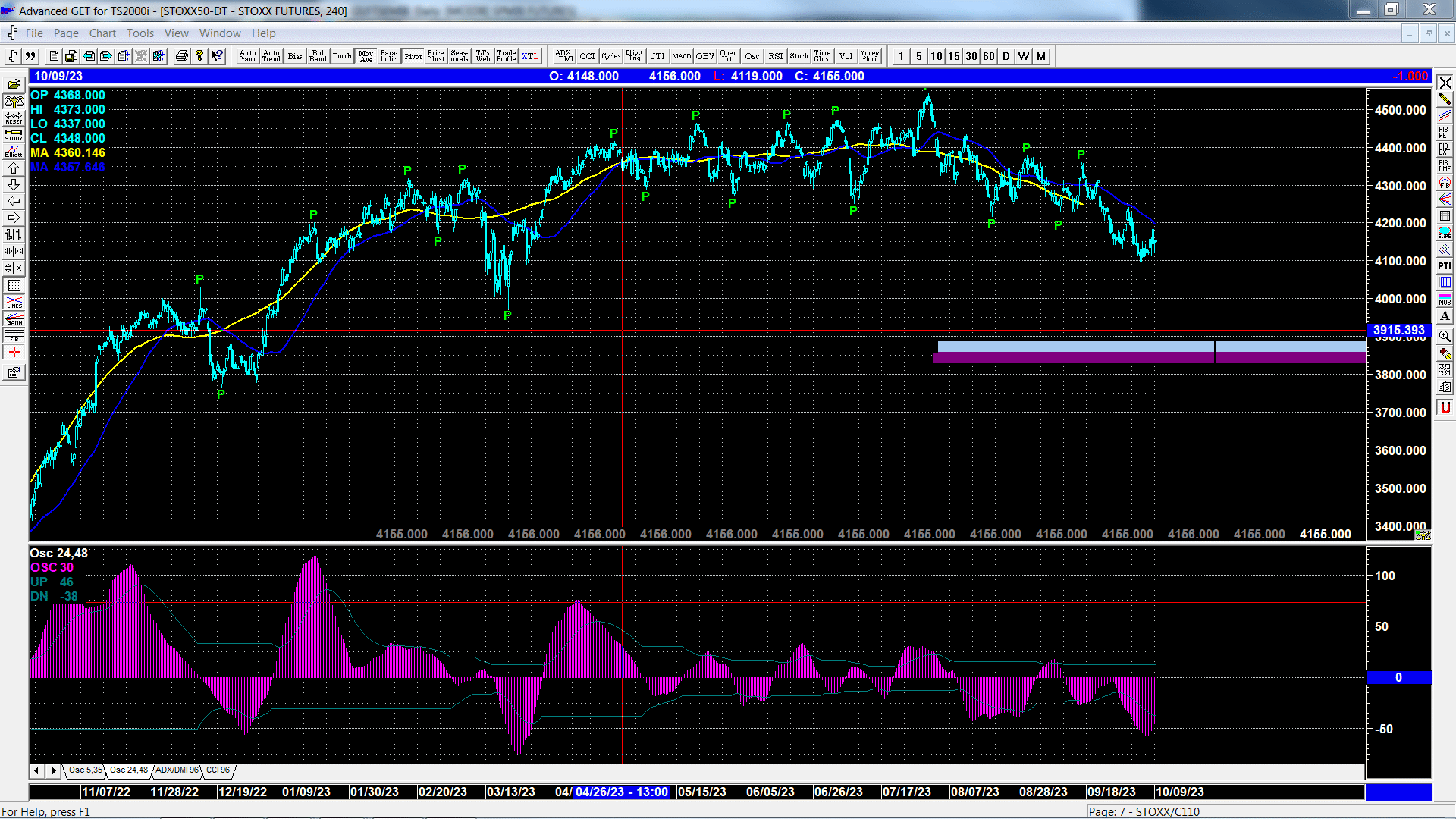Toggle the Mov Ave study button
The image size is (1456, 819).
pyautogui.click(x=366, y=56)
